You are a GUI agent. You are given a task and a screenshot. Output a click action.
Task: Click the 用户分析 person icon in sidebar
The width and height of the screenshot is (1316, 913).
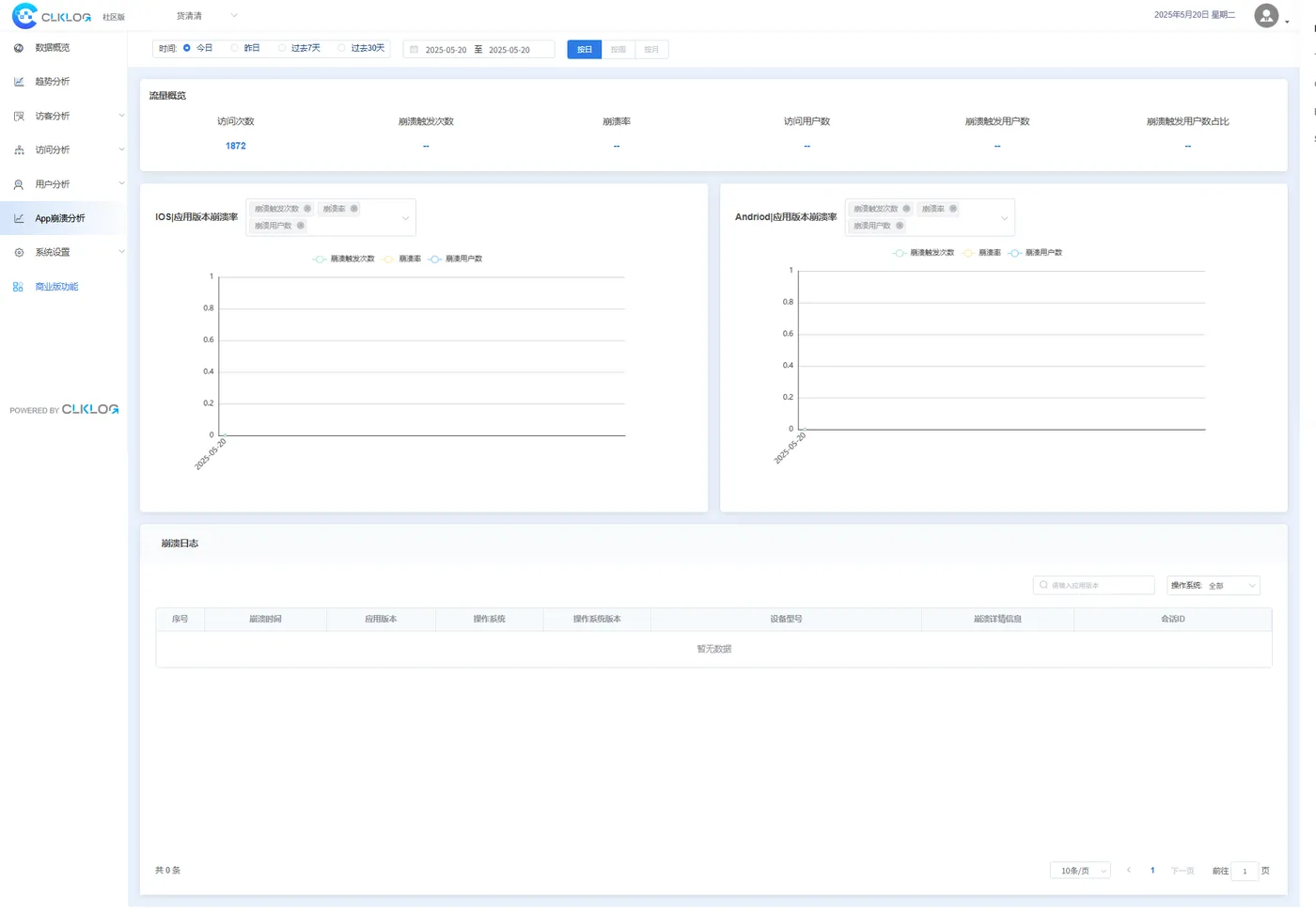tap(19, 184)
